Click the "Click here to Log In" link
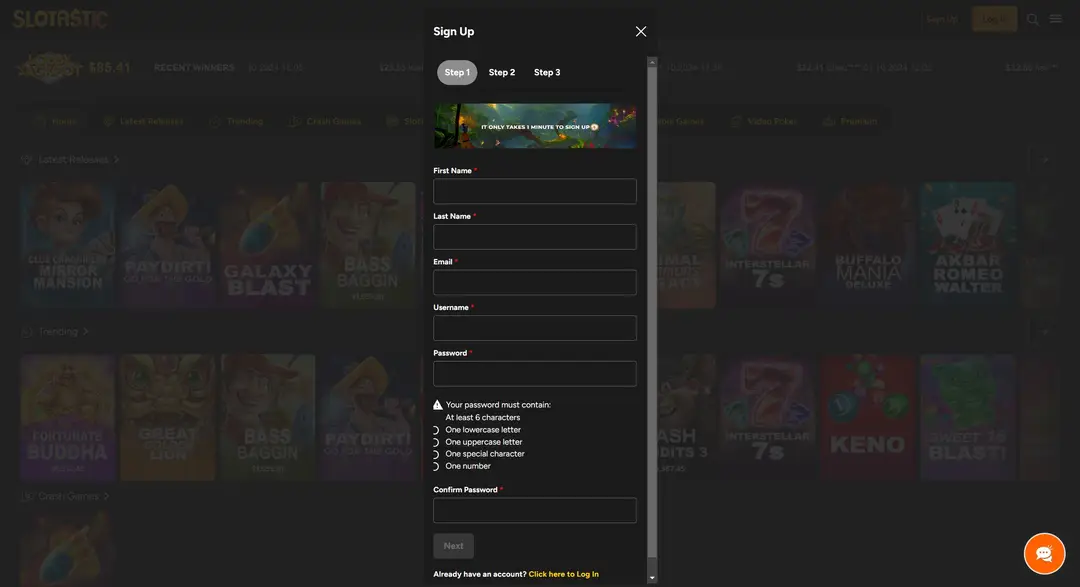This screenshot has height=587, width=1080. (x=564, y=574)
